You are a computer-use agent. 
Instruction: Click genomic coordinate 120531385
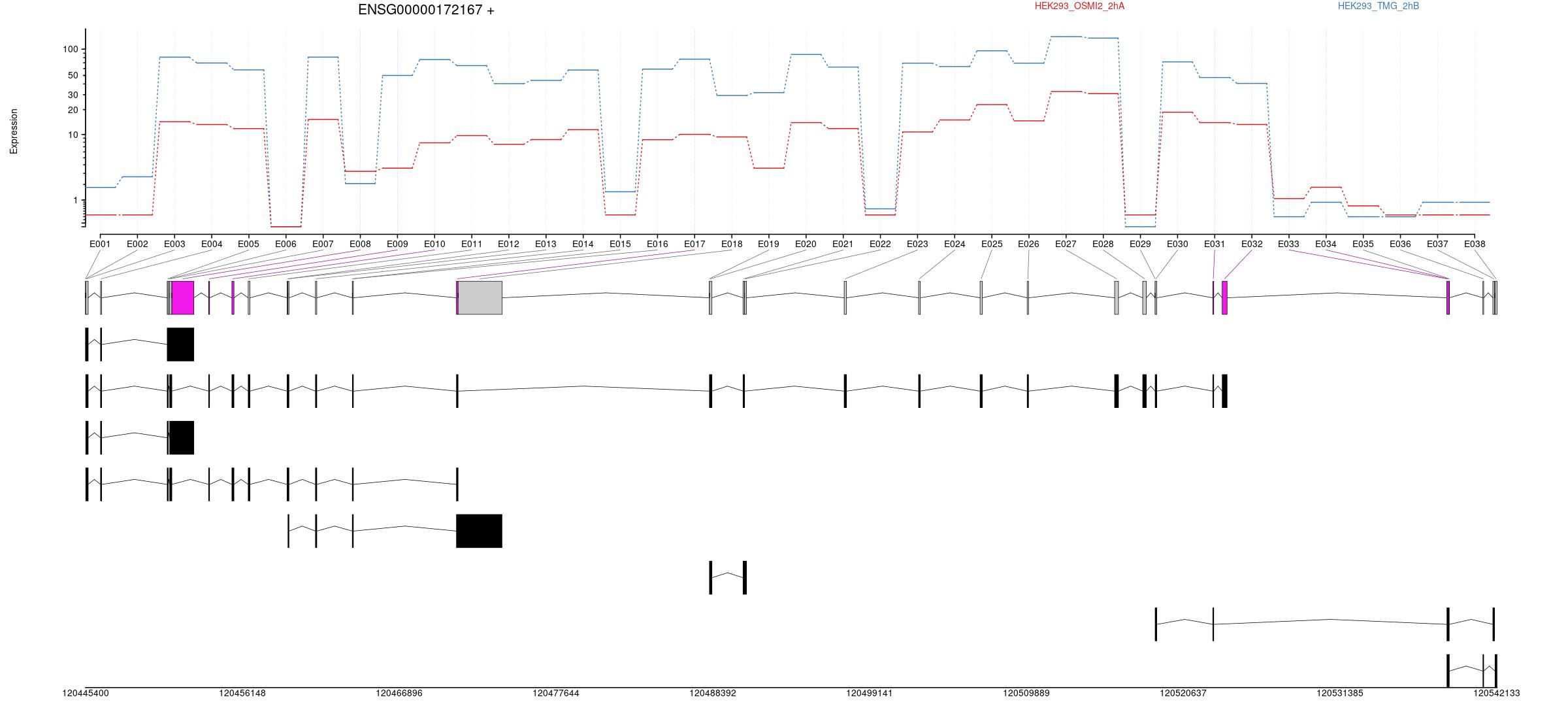pyautogui.click(x=1340, y=694)
